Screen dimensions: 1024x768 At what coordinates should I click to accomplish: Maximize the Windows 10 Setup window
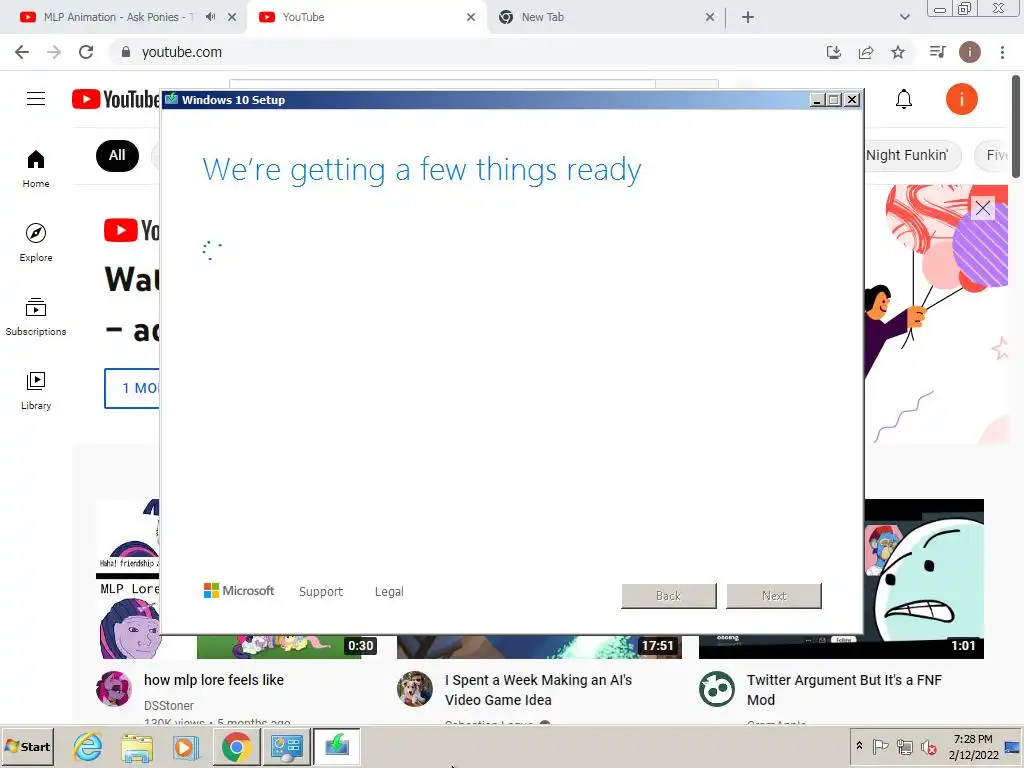[x=834, y=100]
